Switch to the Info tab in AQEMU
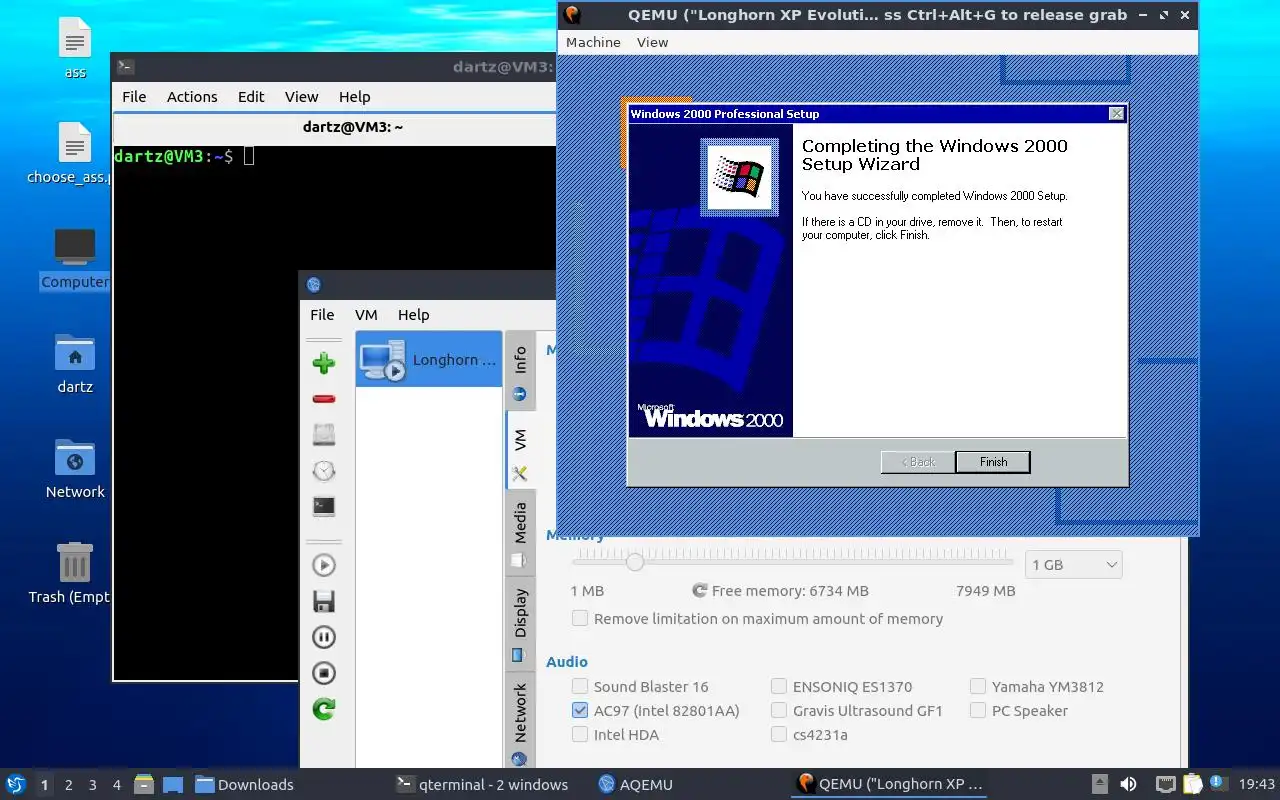This screenshot has width=1280, height=800. click(x=520, y=370)
